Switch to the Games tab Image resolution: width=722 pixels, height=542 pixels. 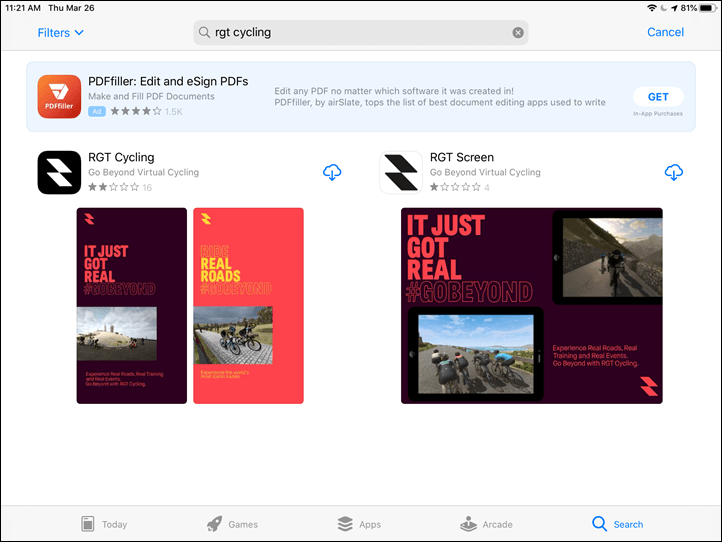click(233, 524)
